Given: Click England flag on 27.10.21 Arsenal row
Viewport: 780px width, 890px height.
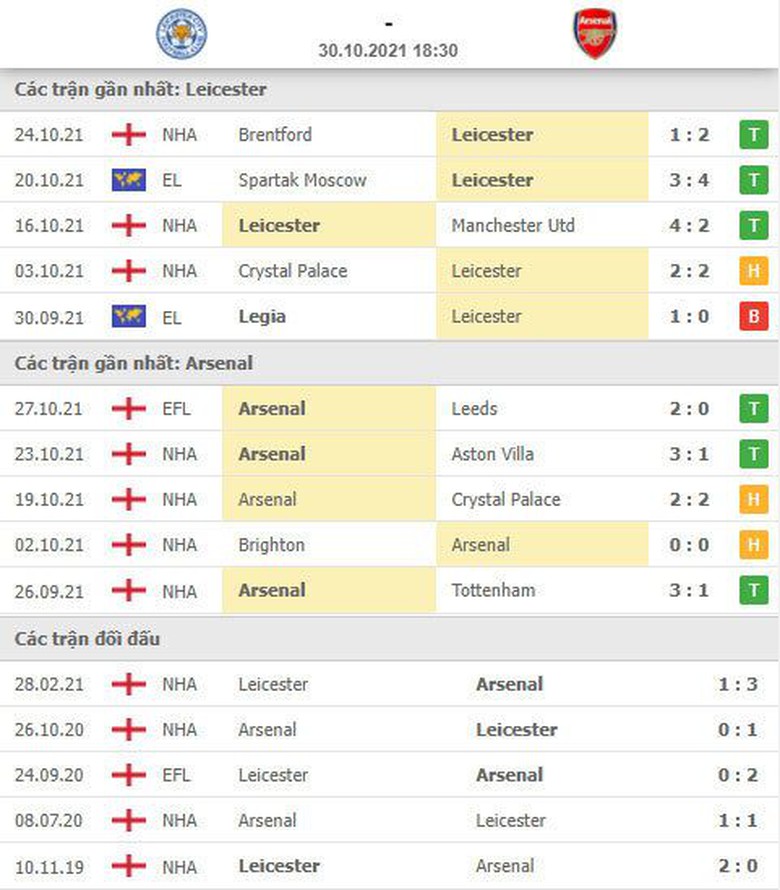Looking at the screenshot, I should pyautogui.click(x=129, y=408).
